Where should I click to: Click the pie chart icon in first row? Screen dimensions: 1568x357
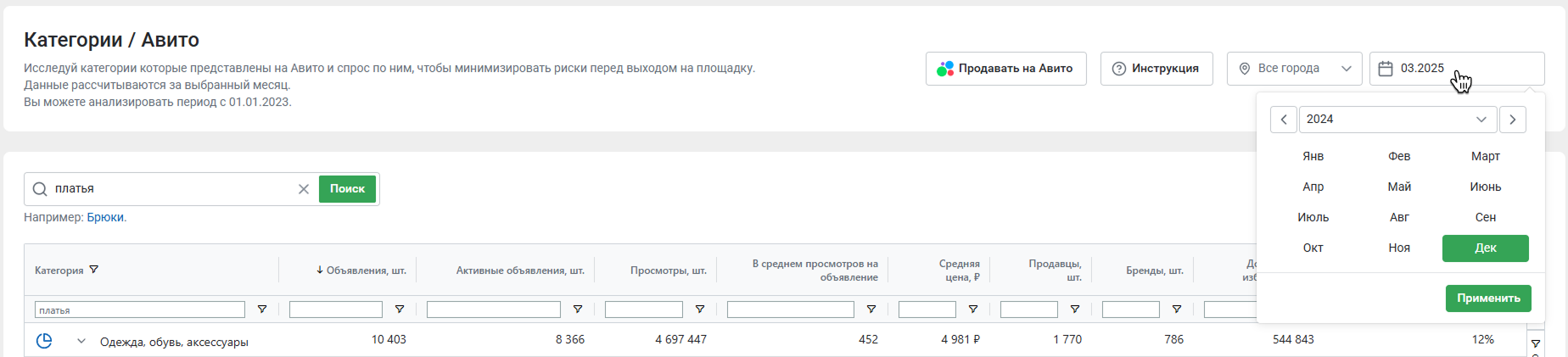(x=44, y=341)
